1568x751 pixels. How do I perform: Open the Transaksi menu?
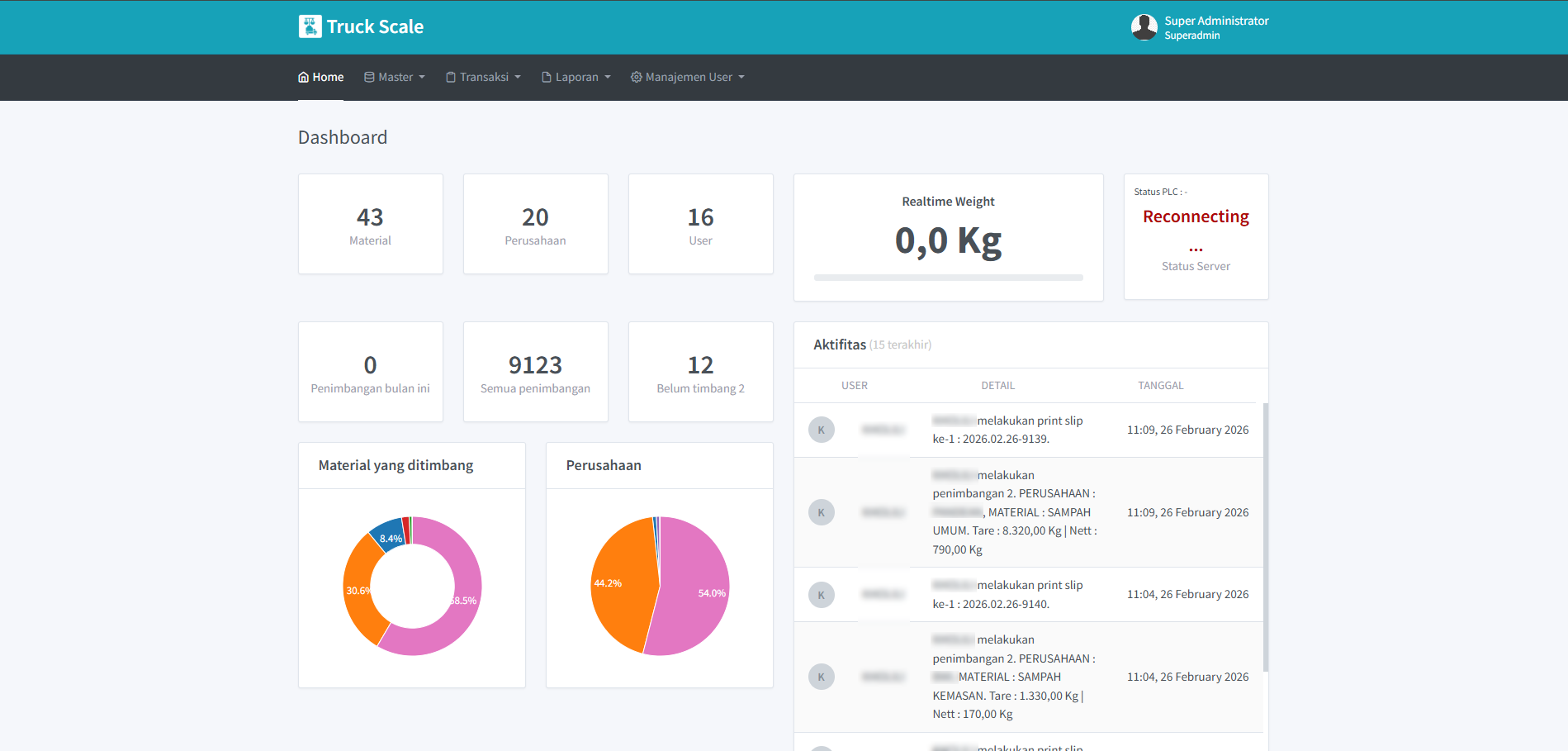484,77
